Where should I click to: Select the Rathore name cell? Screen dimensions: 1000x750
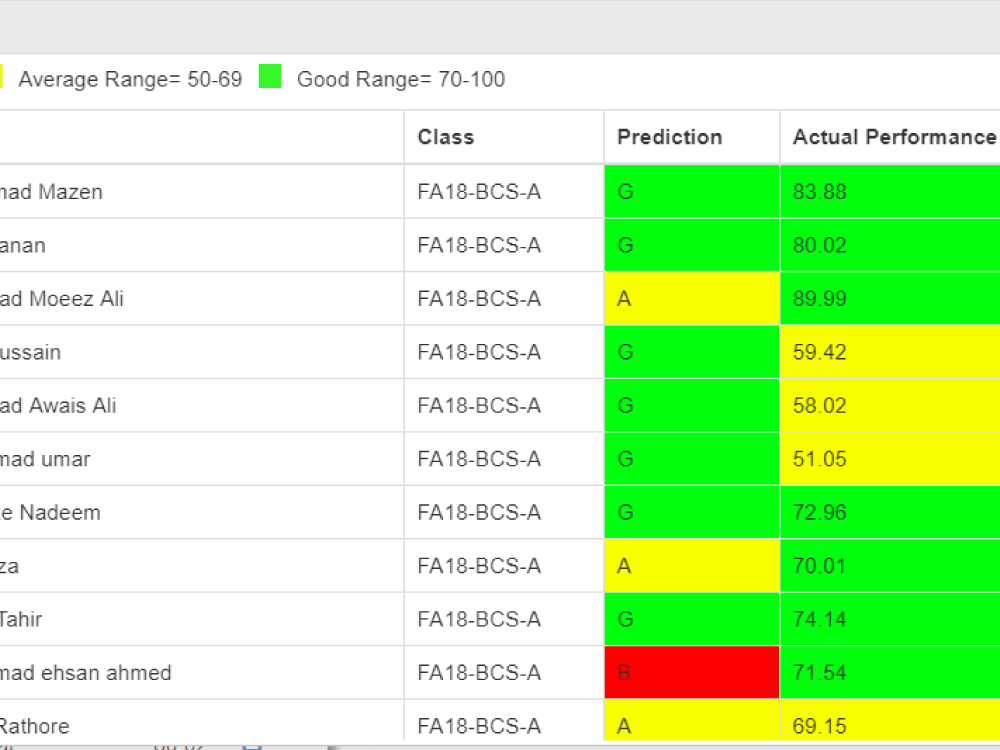[202, 721]
